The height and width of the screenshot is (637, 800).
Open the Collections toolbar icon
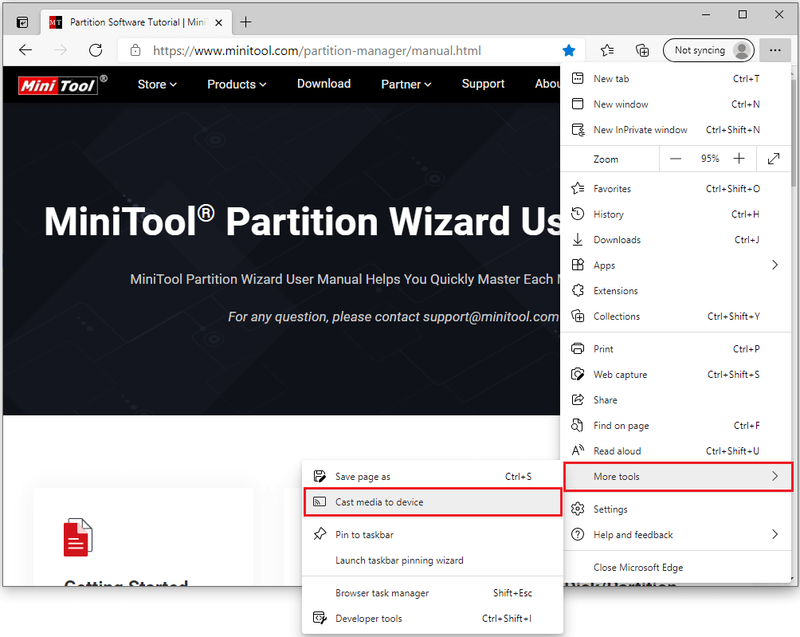642,50
